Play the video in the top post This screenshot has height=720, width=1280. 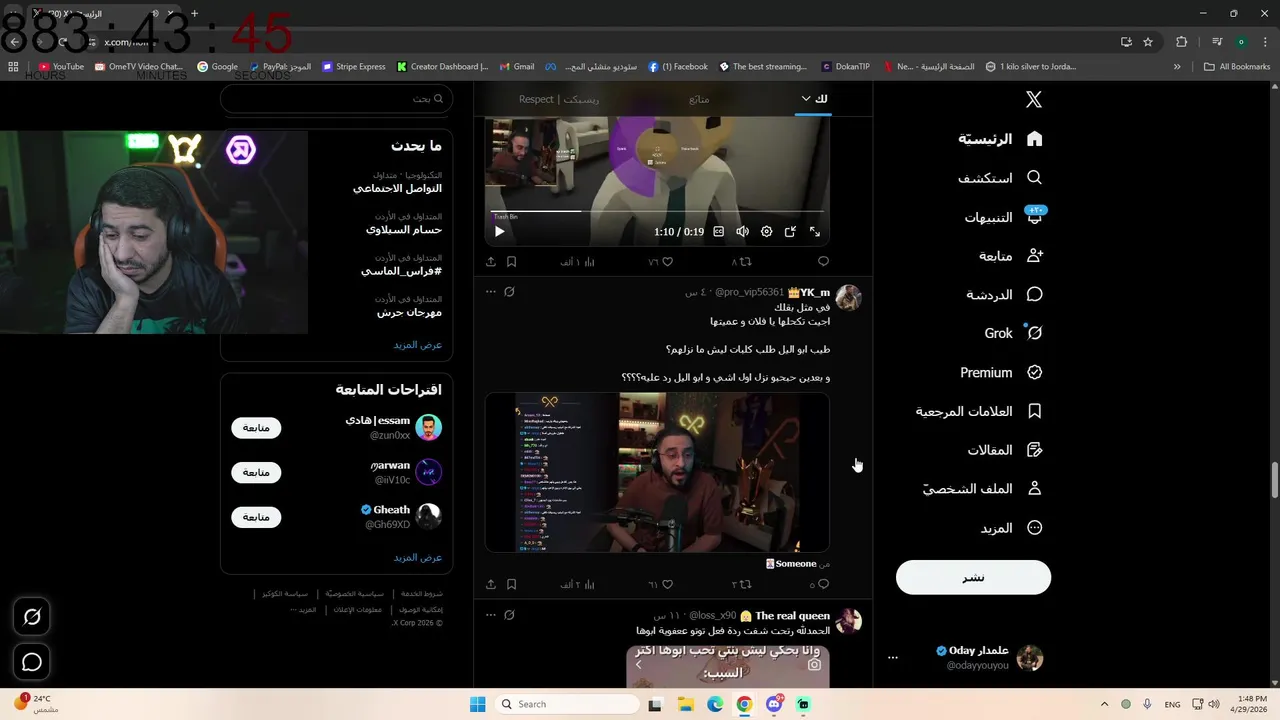(499, 231)
